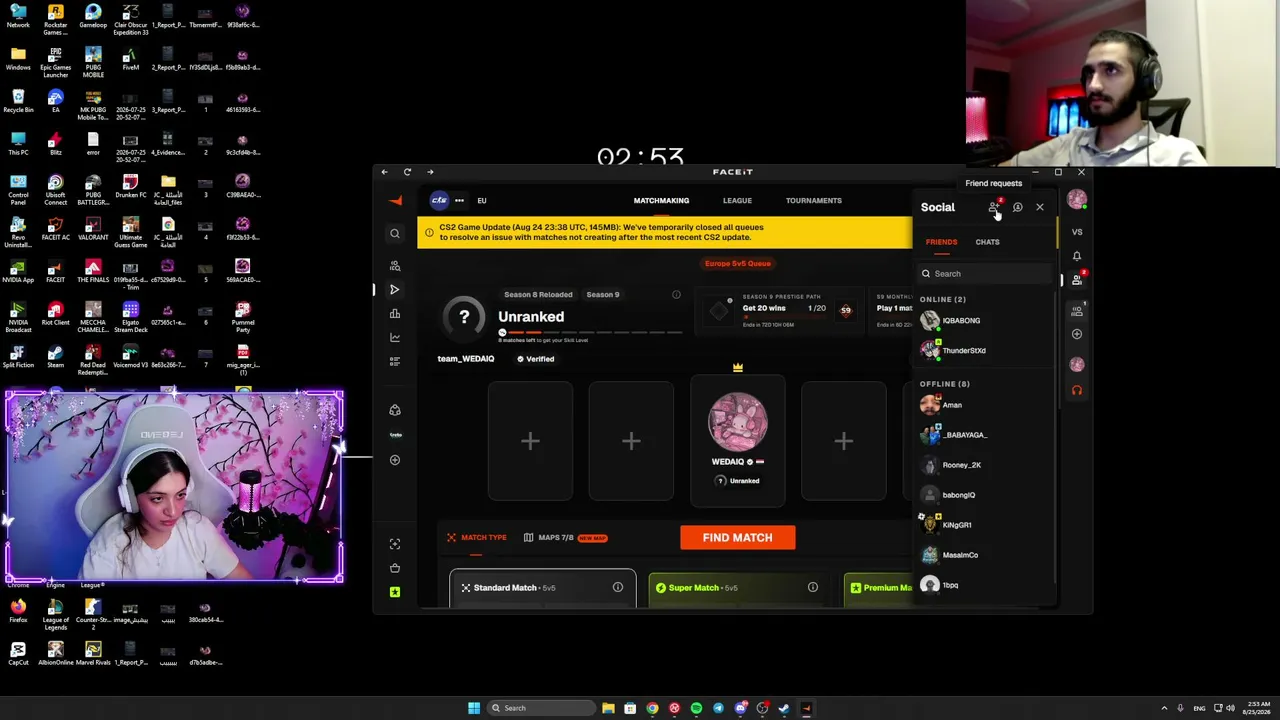Select offline friend _BABAYAGA_

pyautogui.click(x=985, y=435)
